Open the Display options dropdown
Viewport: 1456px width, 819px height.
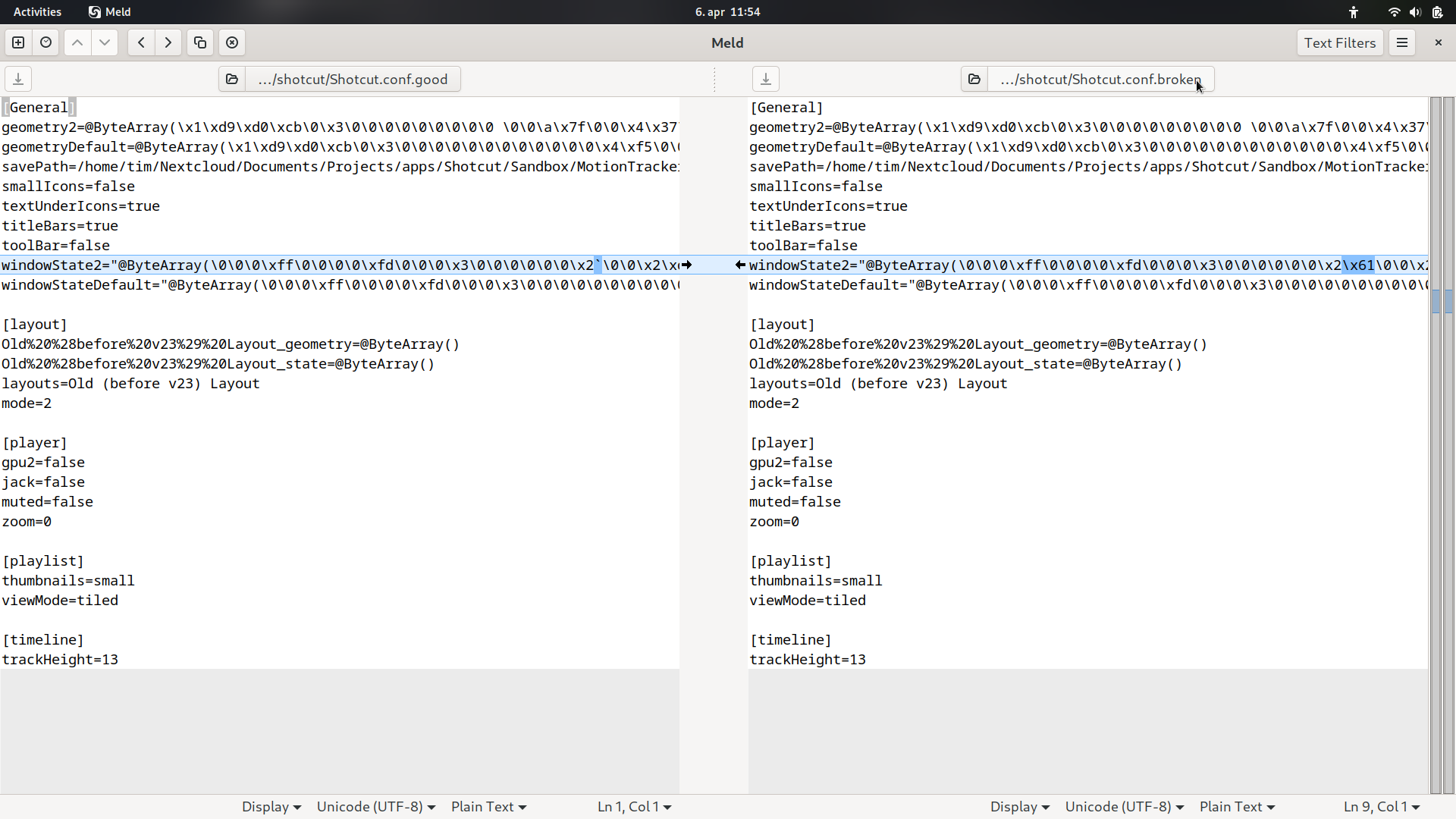tap(269, 806)
